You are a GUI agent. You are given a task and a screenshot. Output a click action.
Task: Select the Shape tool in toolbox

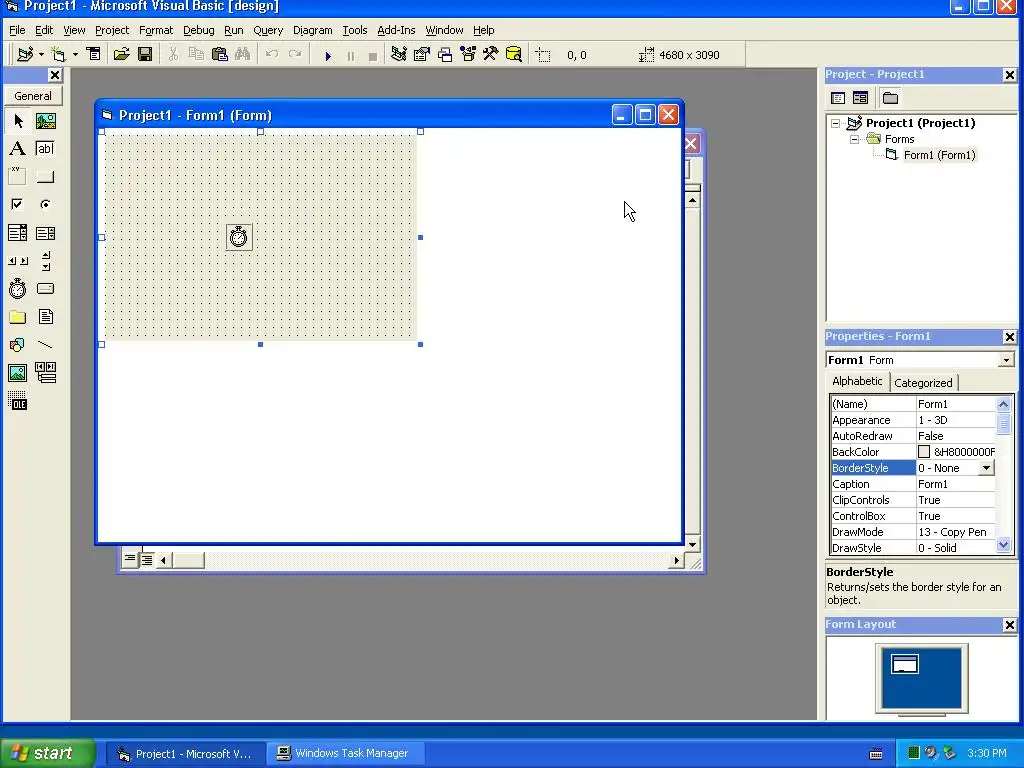[x=18, y=345]
